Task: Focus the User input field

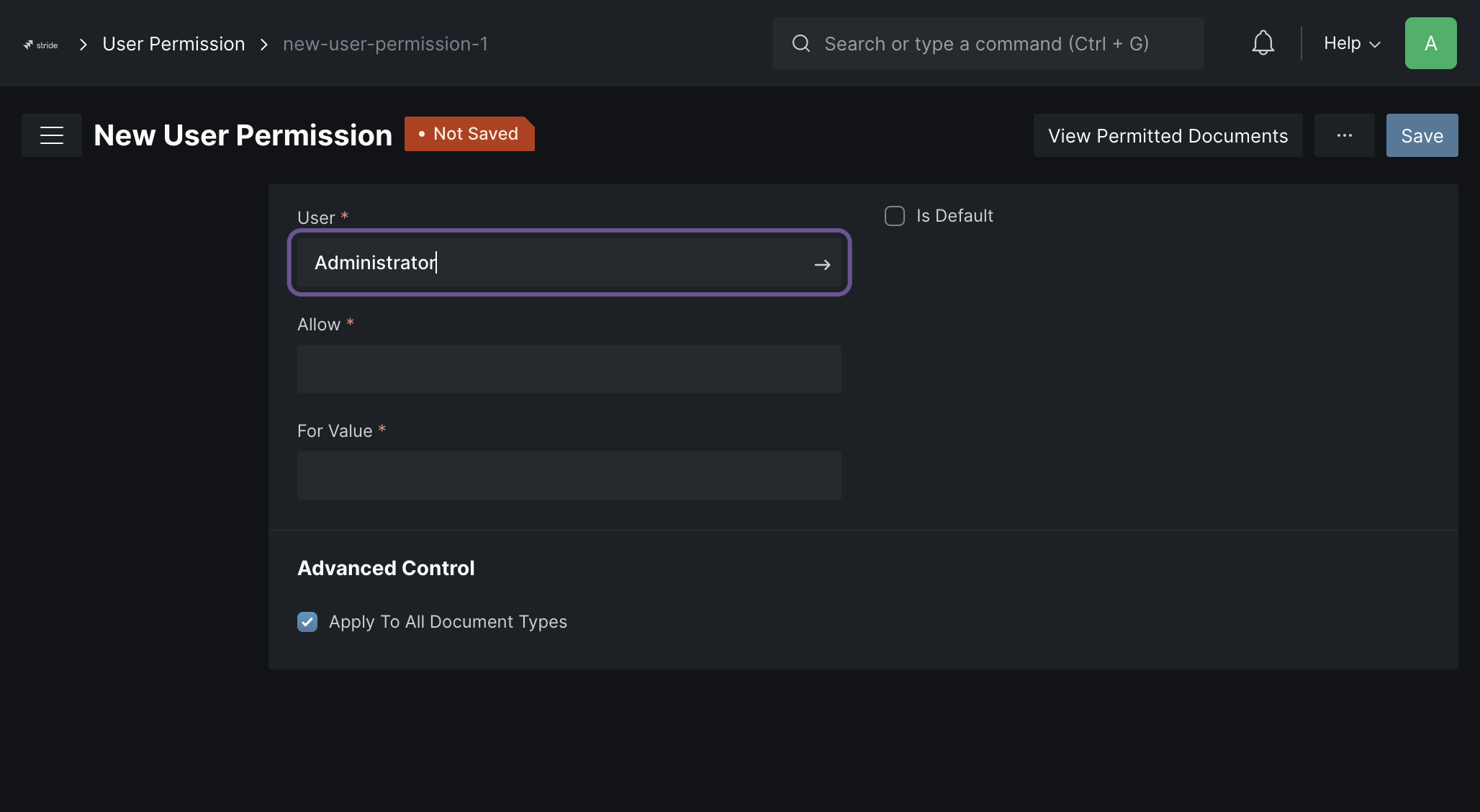Action: tap(569, 263)
